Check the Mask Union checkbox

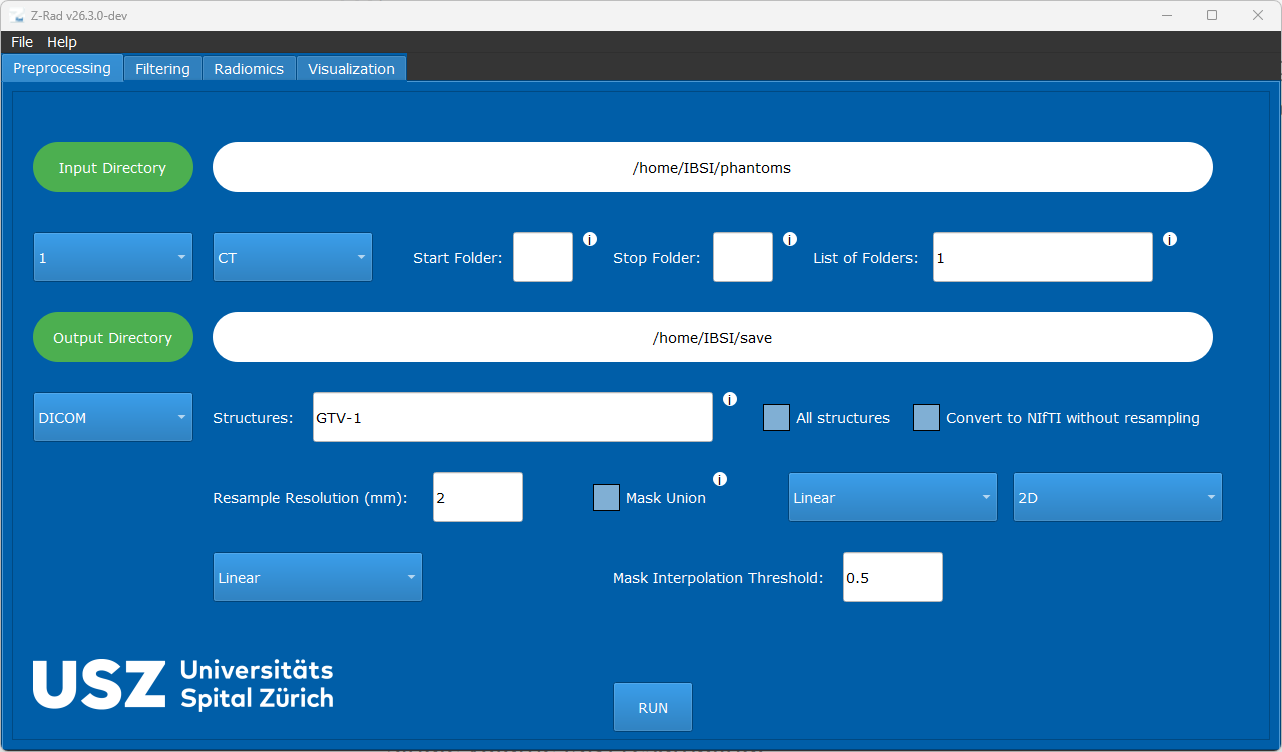(606, 498)
